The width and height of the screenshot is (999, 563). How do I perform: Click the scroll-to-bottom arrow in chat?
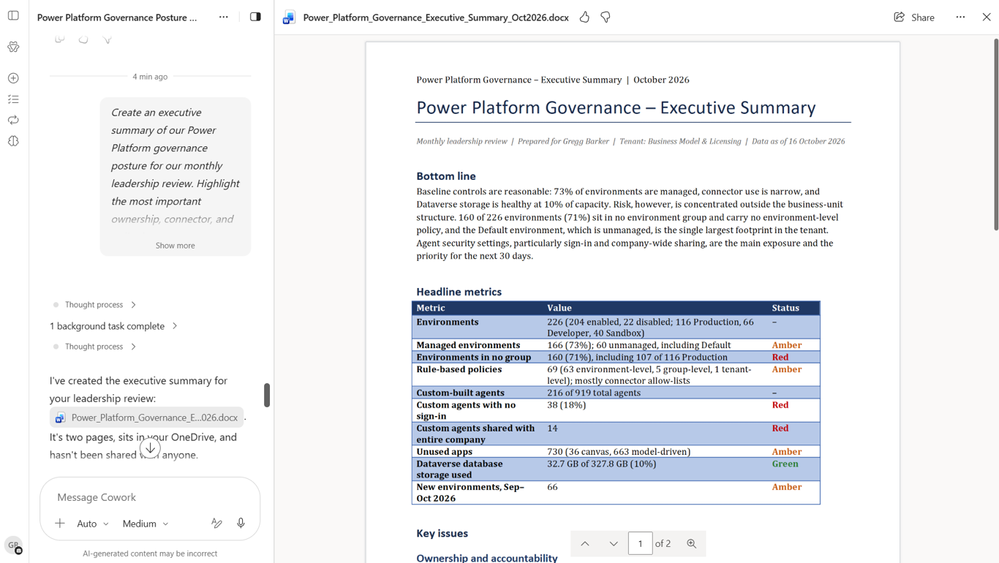[x=150, y=448]
